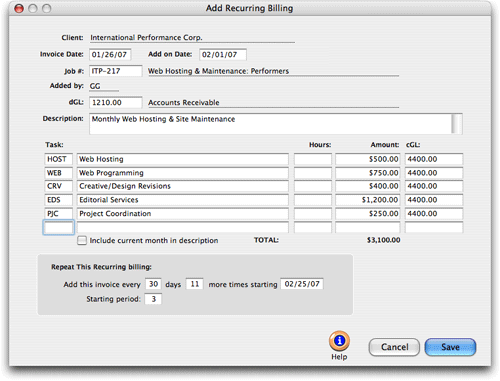Screen dimensions: 500x381
Task: Click the Hours field for Editorial Services
Action: coord(313,200)
